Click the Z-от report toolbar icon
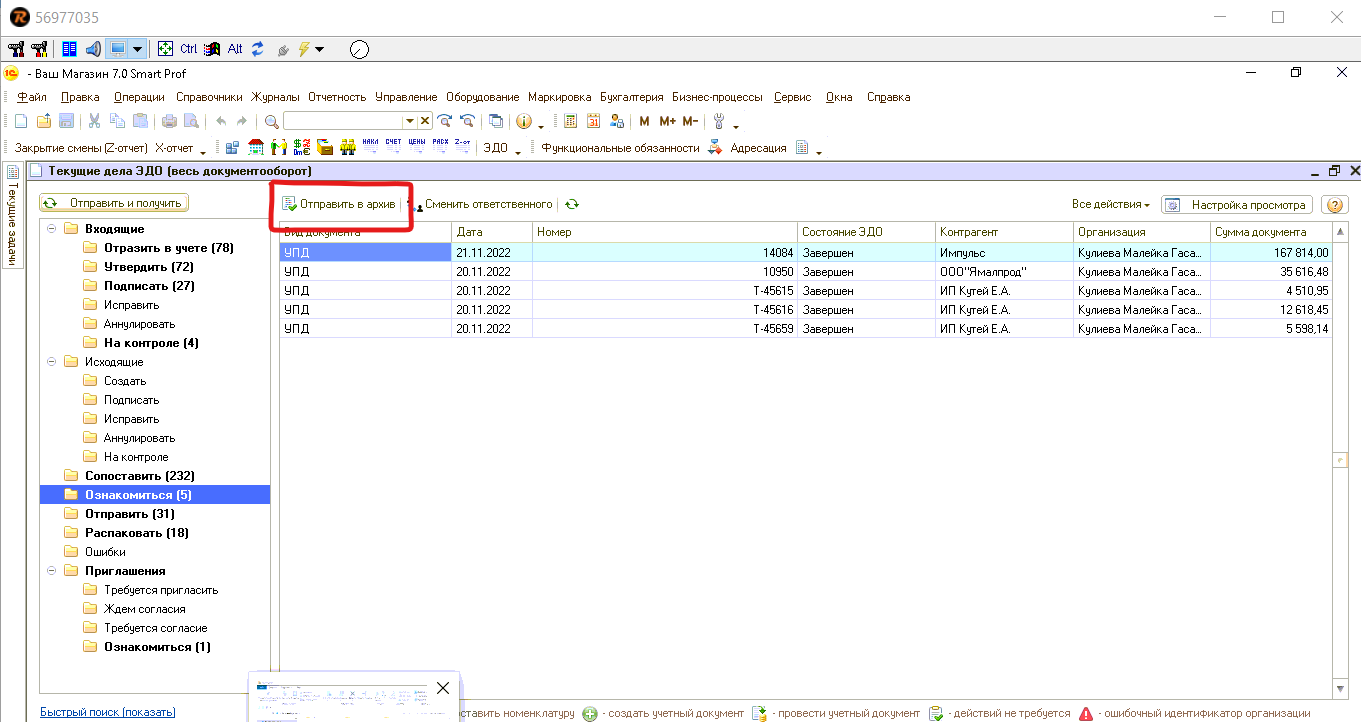1361x722 pixels. click(462, 147)
